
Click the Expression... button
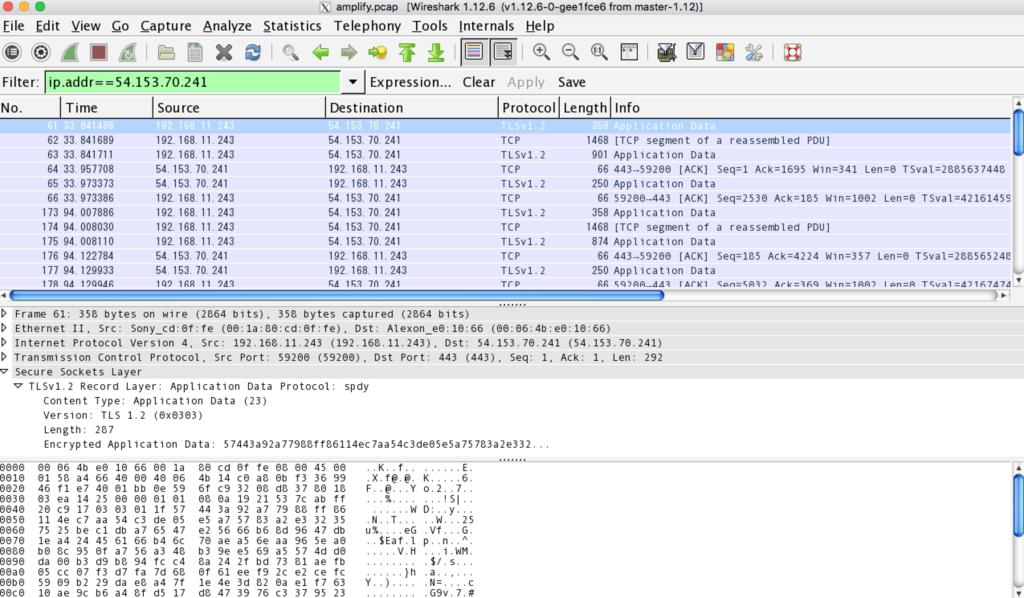coord(410,82)
